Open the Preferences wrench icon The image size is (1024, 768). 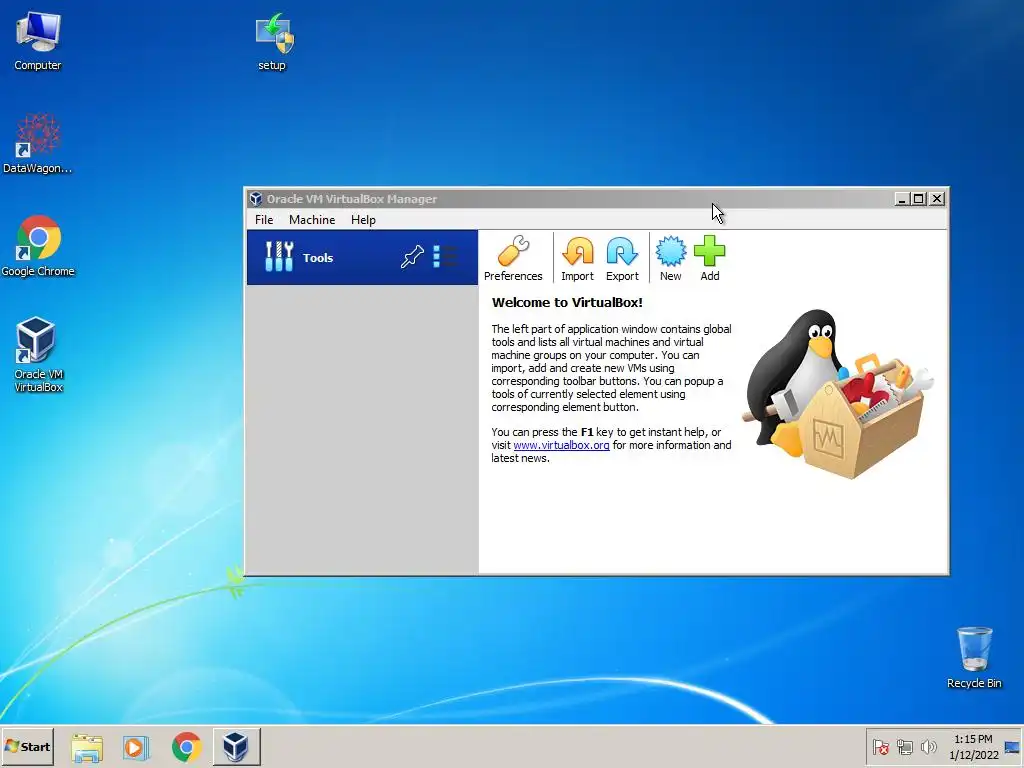tap(513, 258)
